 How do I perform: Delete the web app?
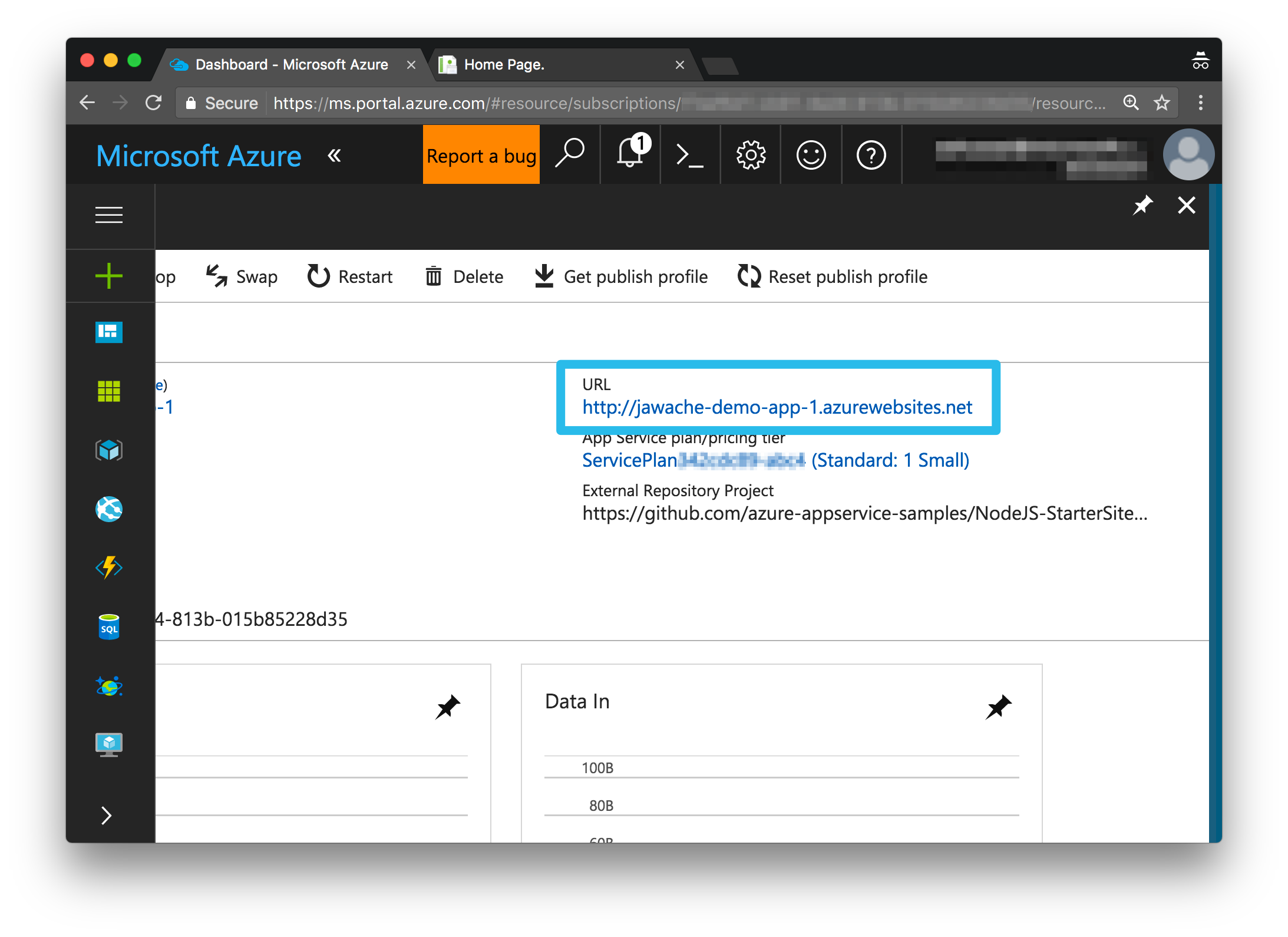pos(464,276)
